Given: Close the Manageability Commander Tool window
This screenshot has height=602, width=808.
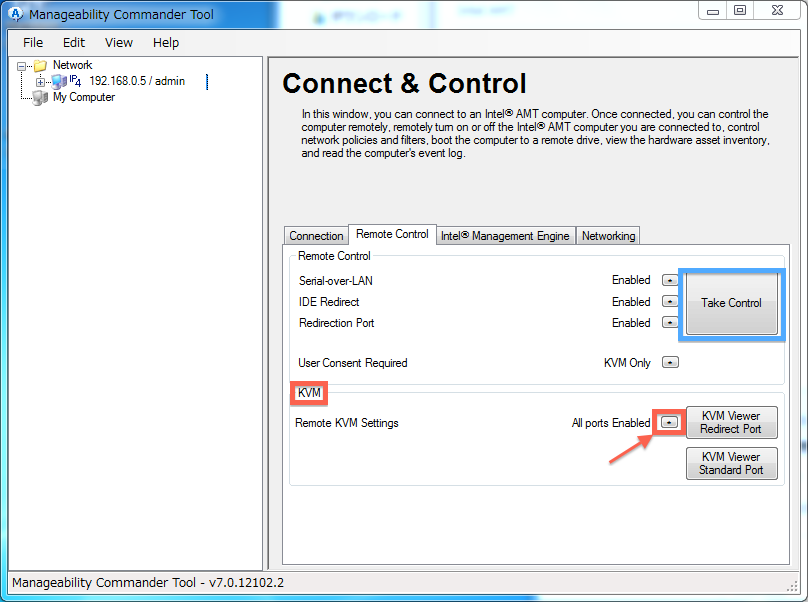Looking at the screenshot, I should 777,11.
